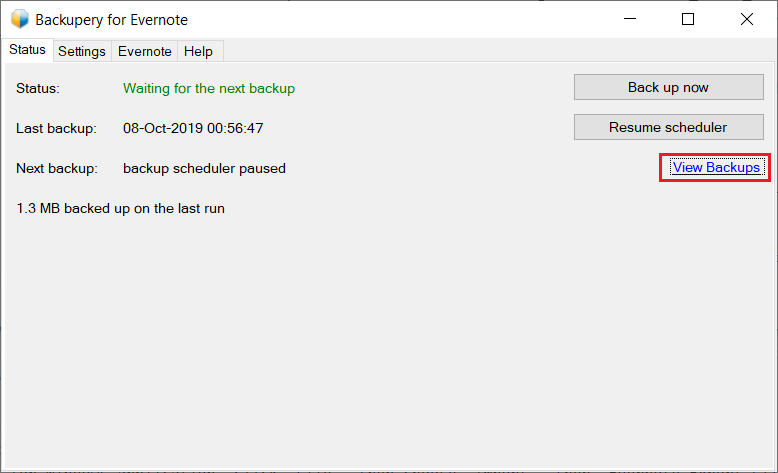Open the View Backups link
The image size is (778, 473).
click(716, 168)
